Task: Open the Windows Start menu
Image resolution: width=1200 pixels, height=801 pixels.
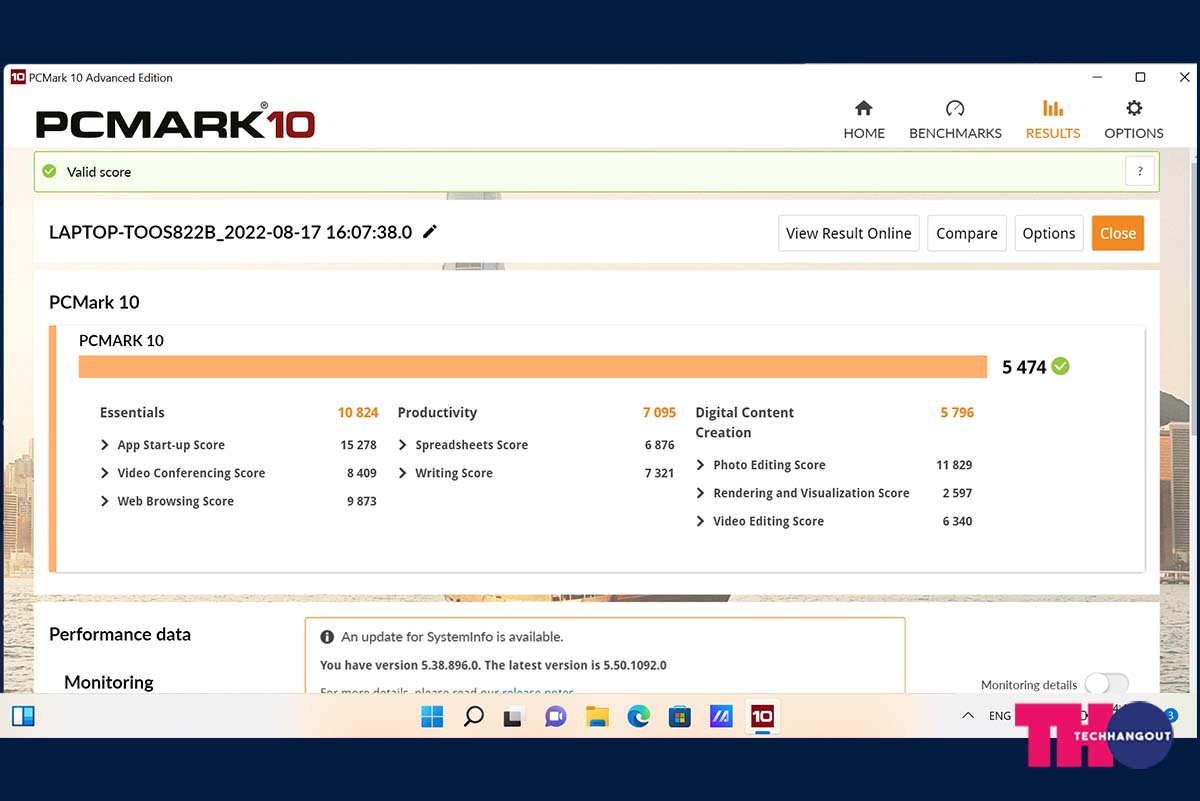Action: point(432,716)
